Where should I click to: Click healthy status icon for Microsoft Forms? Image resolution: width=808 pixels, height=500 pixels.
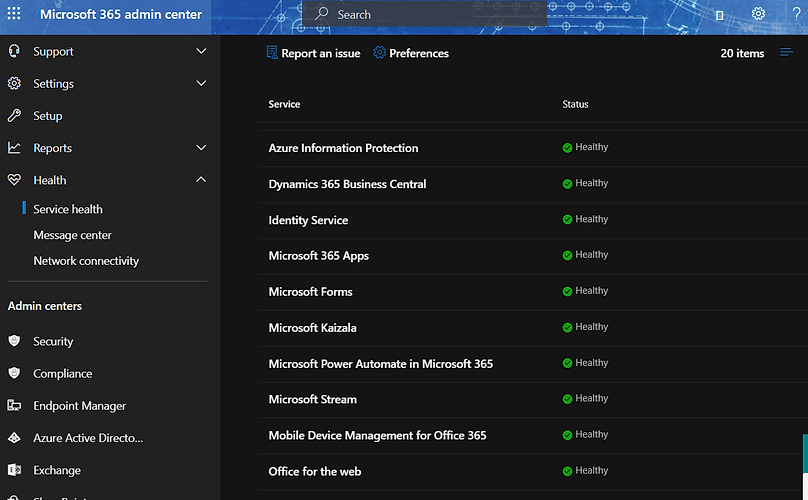pyautogui.click(x=567, y=292)
